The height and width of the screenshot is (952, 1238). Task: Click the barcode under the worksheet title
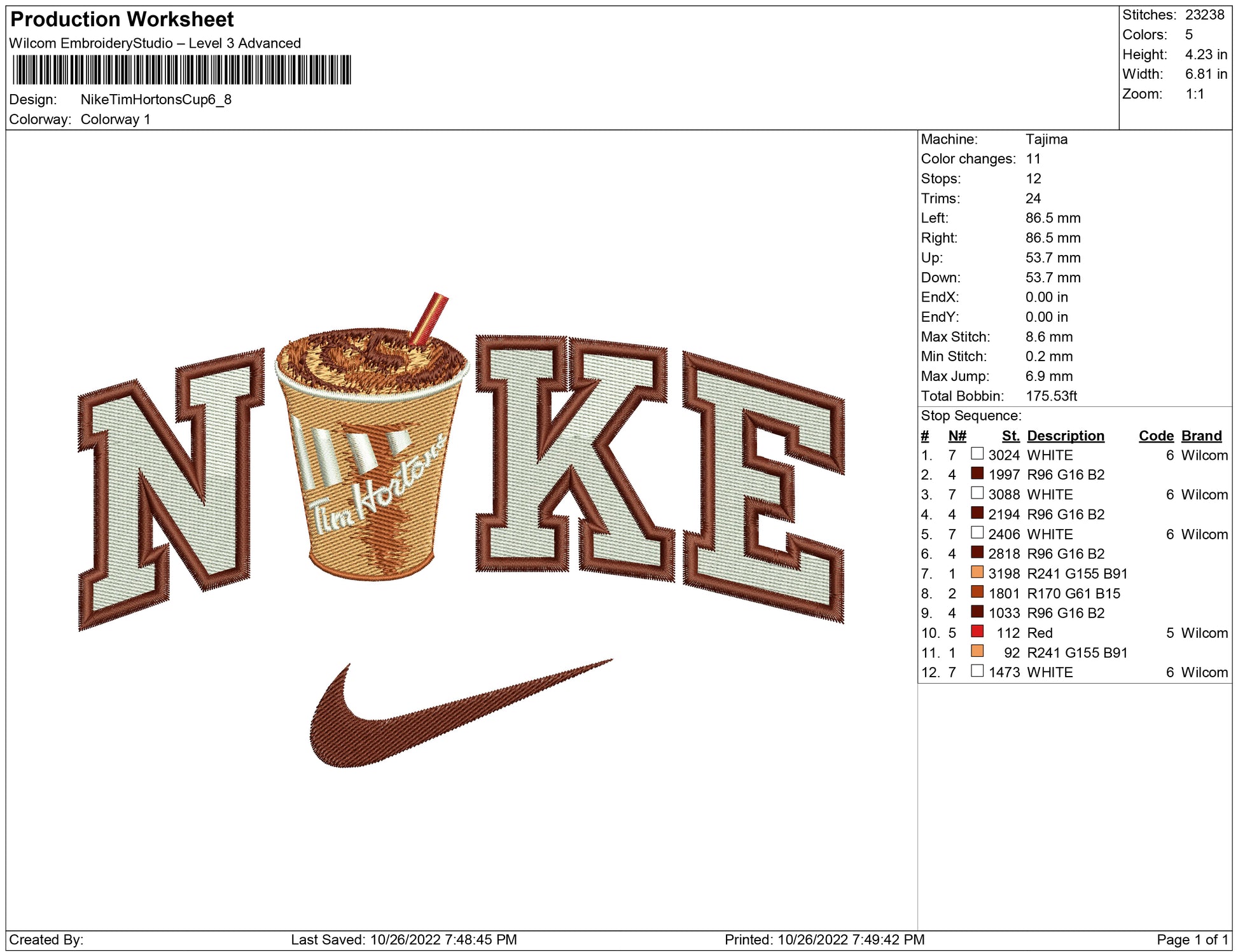point(181,70)
